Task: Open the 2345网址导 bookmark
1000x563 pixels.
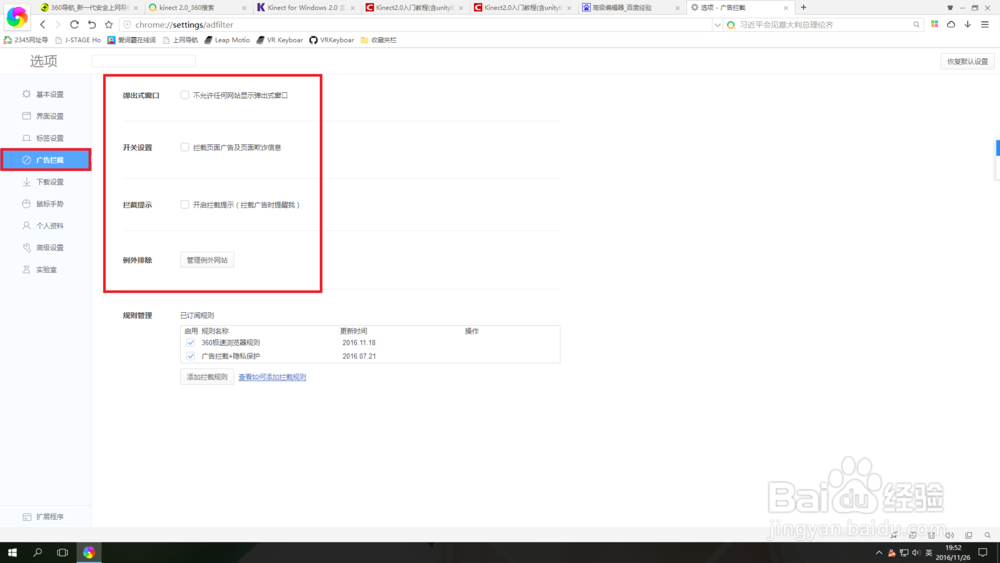Action: pos(26,40)
